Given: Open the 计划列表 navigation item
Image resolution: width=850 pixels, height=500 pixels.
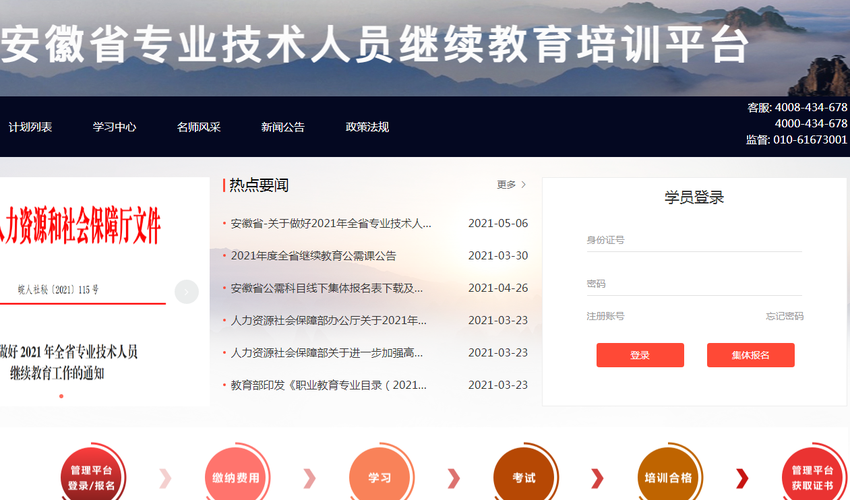Looking at the screenshot, I should 30,127.
